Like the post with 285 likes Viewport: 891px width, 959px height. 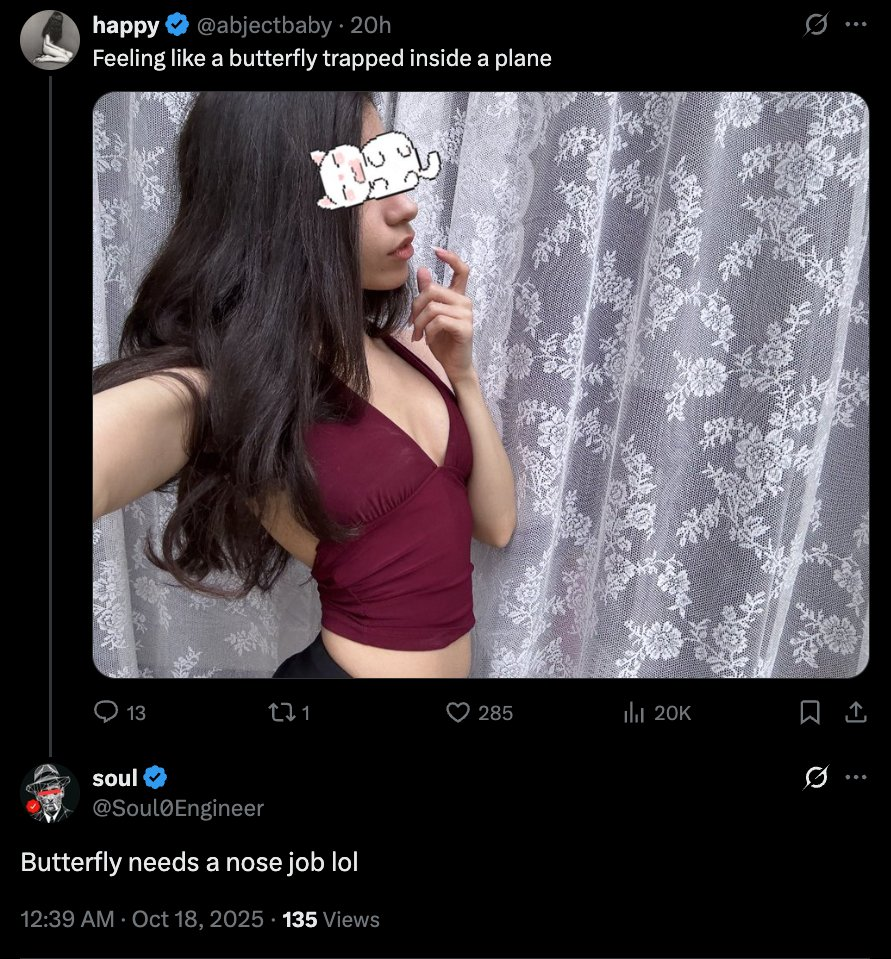479,713
